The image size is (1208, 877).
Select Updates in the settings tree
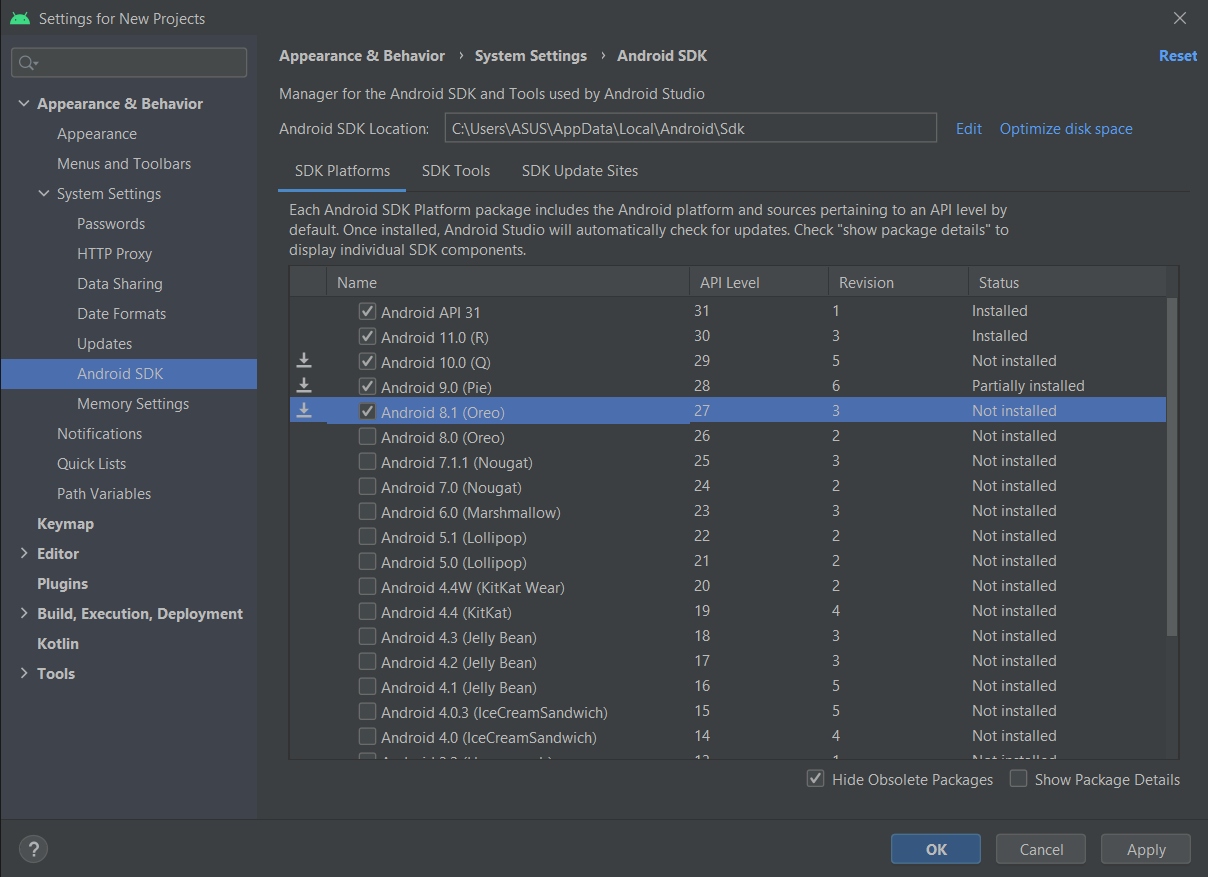[x=105, y=344]
